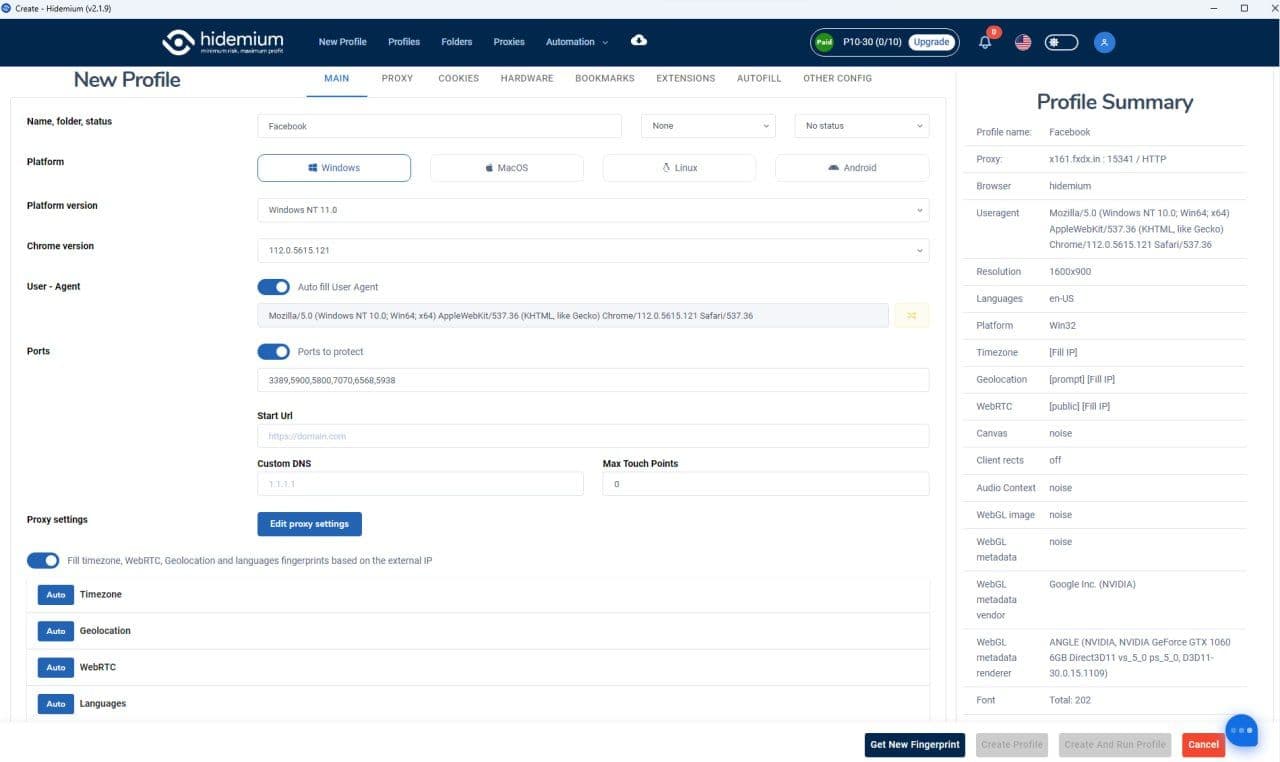Expand the Chrome version dropdown
Image resolution: width=1280 pixels, height=762 pixels.
pos(593,250)
